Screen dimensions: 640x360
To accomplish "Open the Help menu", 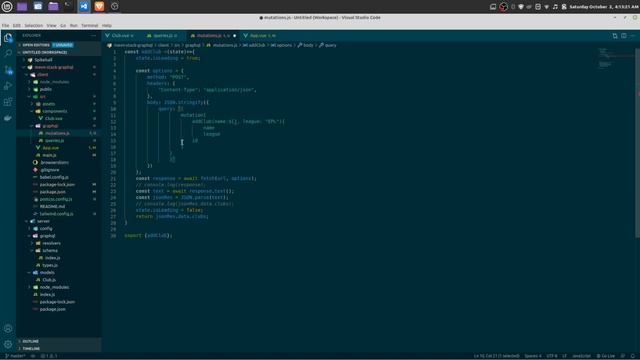I will (107, 25).
